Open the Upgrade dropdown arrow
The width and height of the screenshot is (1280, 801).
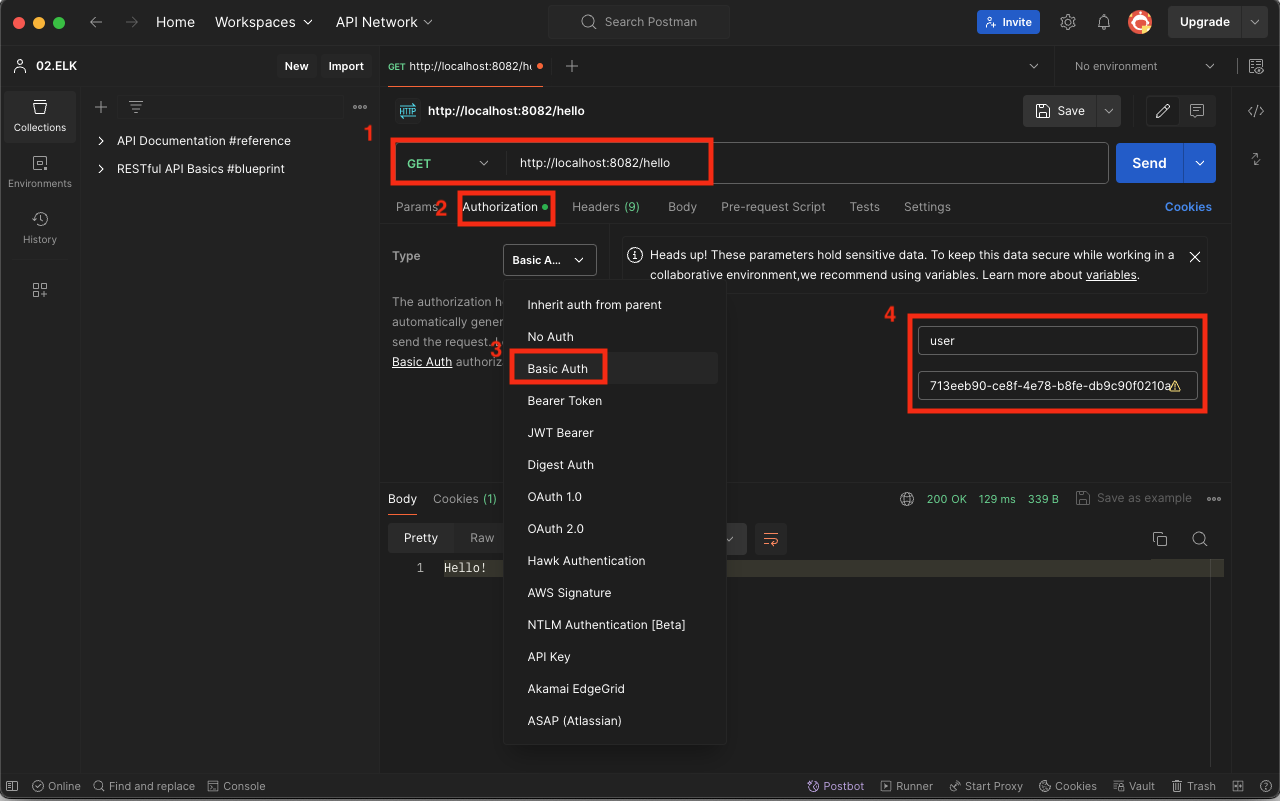pos(1255,22)
